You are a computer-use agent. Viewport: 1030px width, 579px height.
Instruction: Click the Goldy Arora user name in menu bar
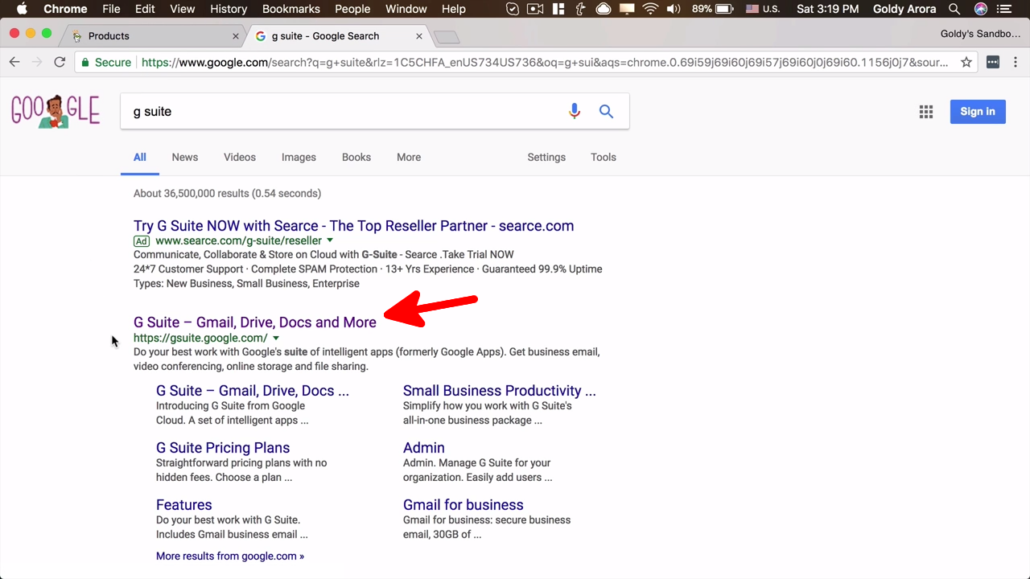tap(904, 9)
